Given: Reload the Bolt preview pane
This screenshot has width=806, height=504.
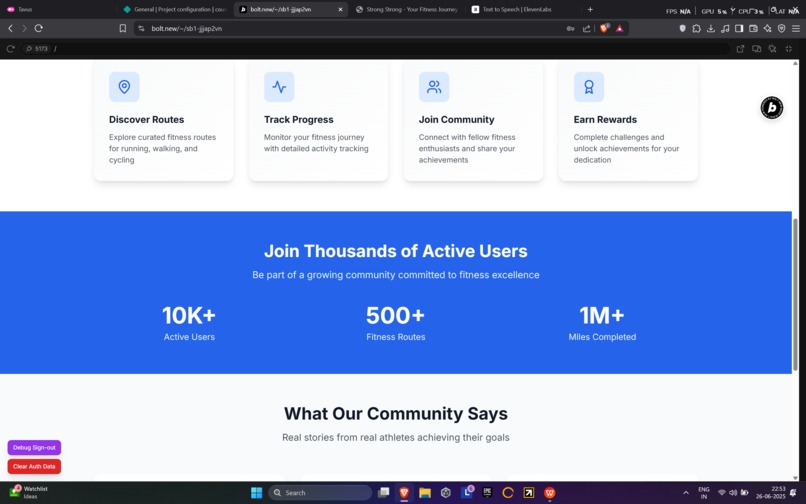Looking at the screenshot, I should (10, 49).
